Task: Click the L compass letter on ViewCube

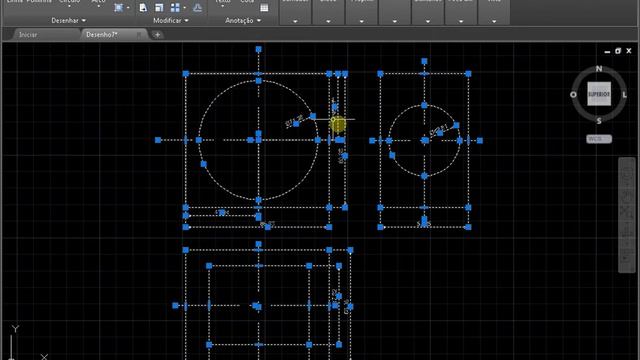Action: click(624, 95)
